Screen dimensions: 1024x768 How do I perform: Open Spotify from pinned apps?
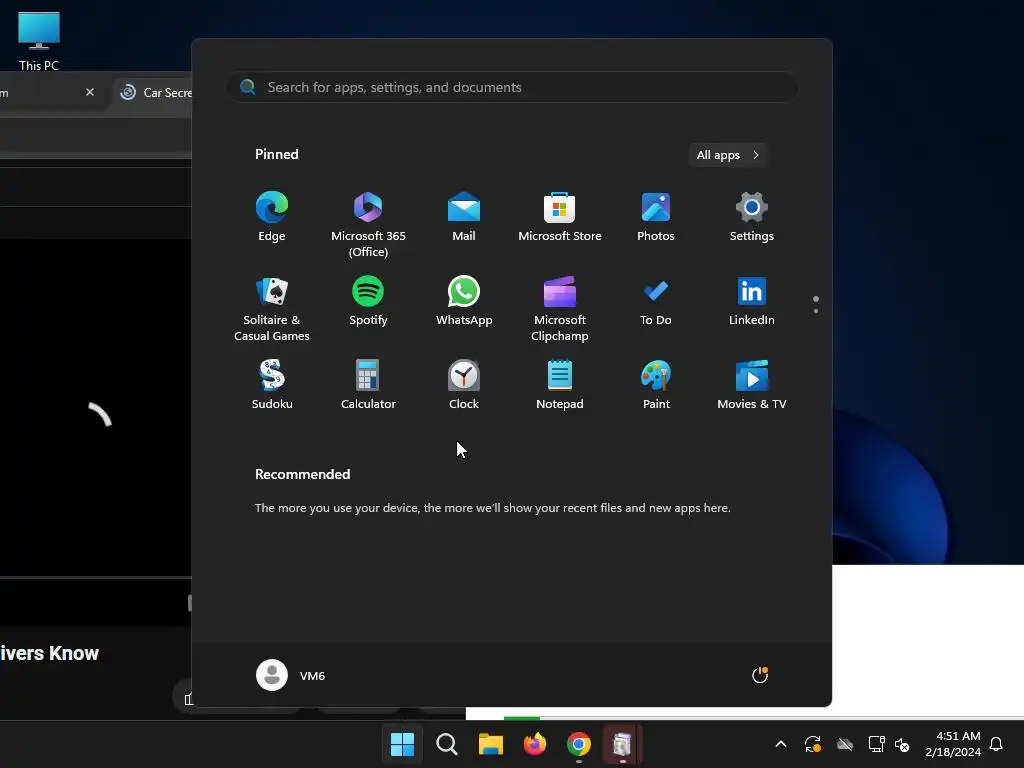coord(368,301)
